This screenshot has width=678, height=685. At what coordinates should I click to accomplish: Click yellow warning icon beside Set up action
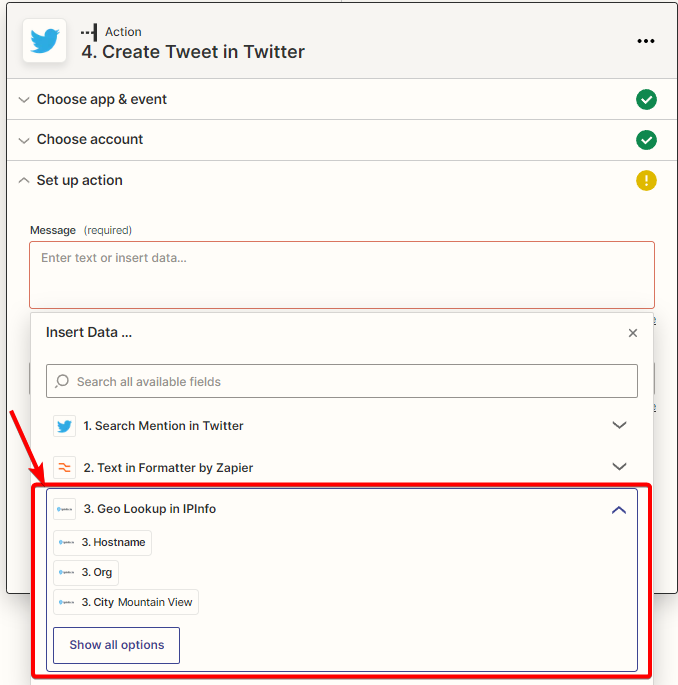(646, 180)
